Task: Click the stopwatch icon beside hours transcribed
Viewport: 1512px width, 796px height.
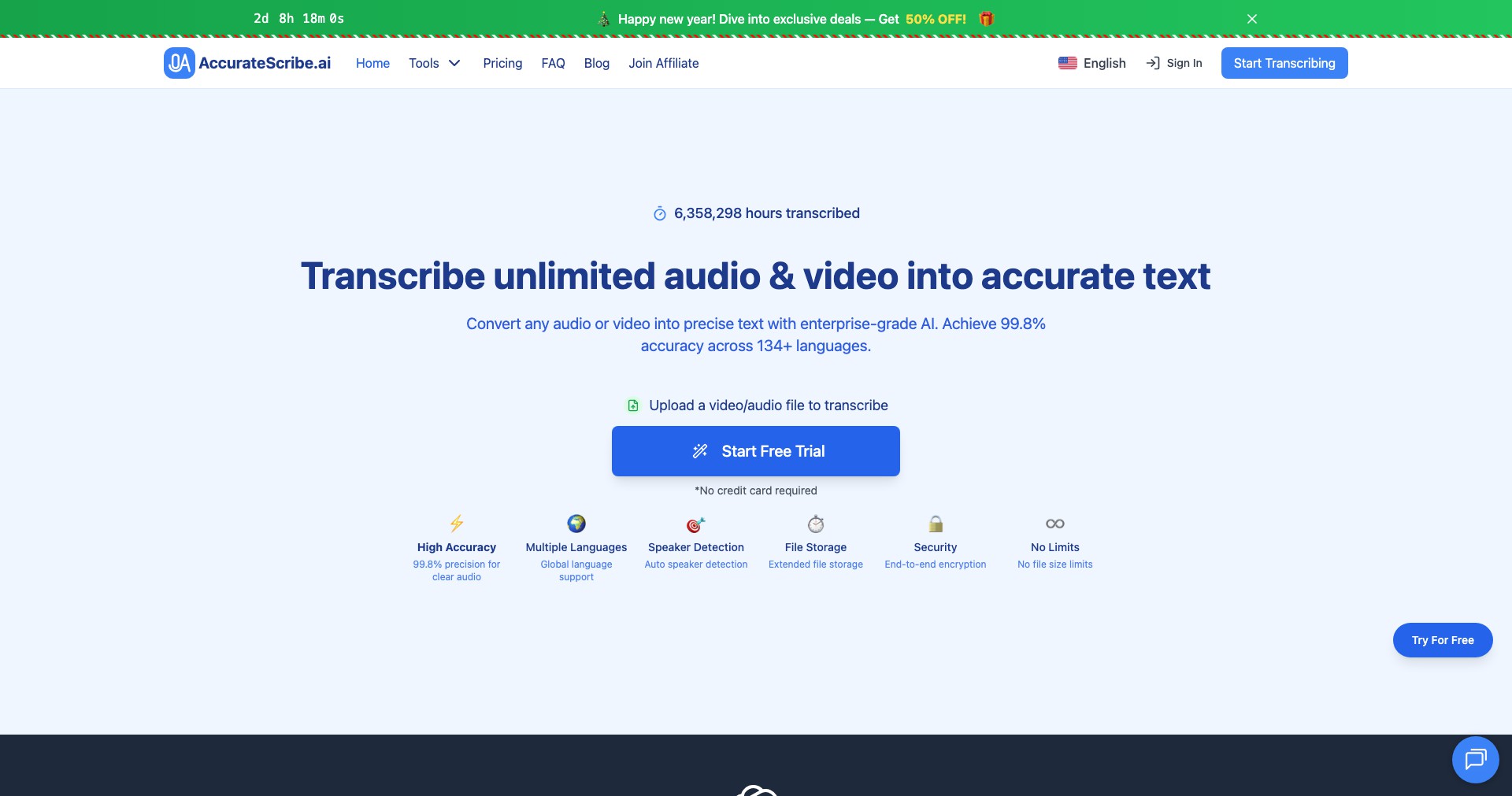Action: (660, 213)
